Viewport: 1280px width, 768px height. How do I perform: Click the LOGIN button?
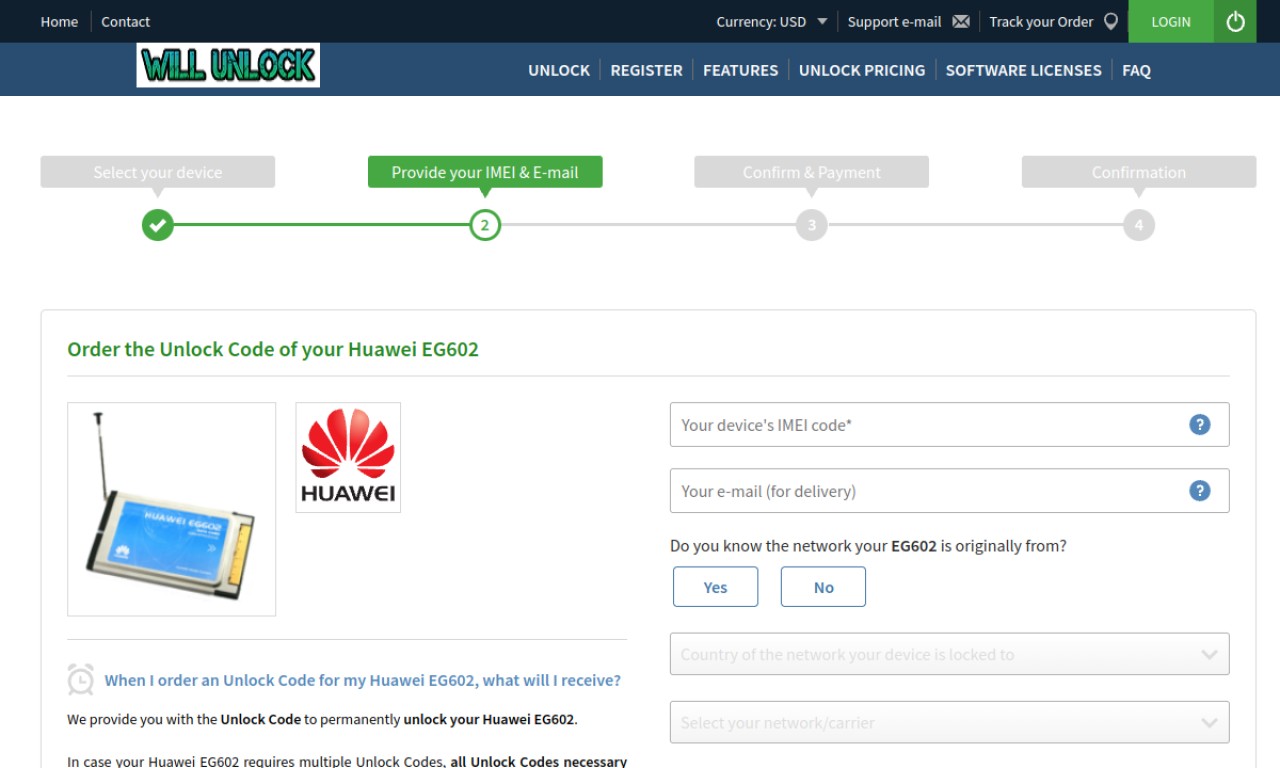(x=1171, y=21)
